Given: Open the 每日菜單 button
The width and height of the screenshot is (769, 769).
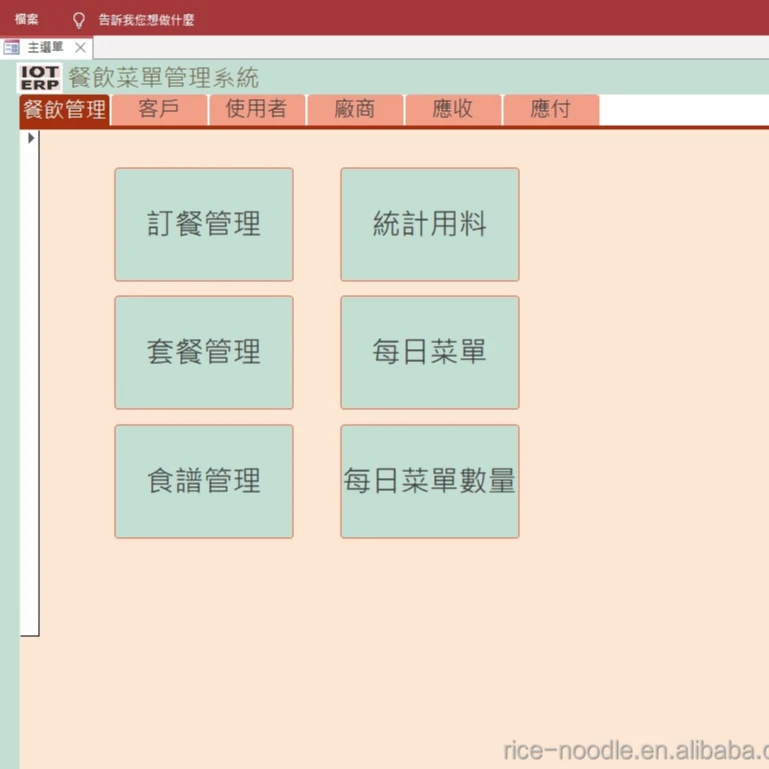Looking at the screenshot, I should 430,353.
